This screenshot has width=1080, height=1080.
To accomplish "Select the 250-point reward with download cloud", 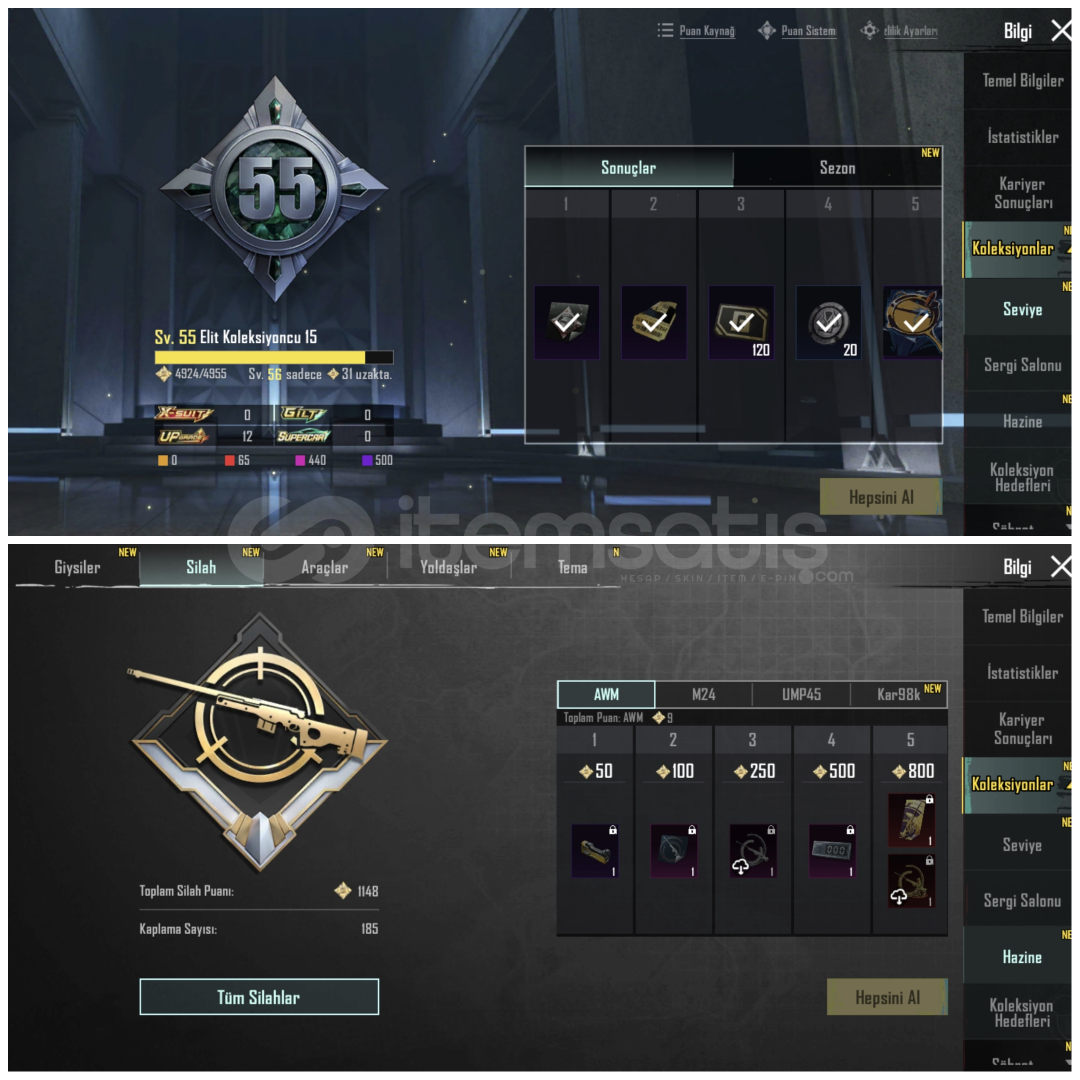I will [753, 851].
